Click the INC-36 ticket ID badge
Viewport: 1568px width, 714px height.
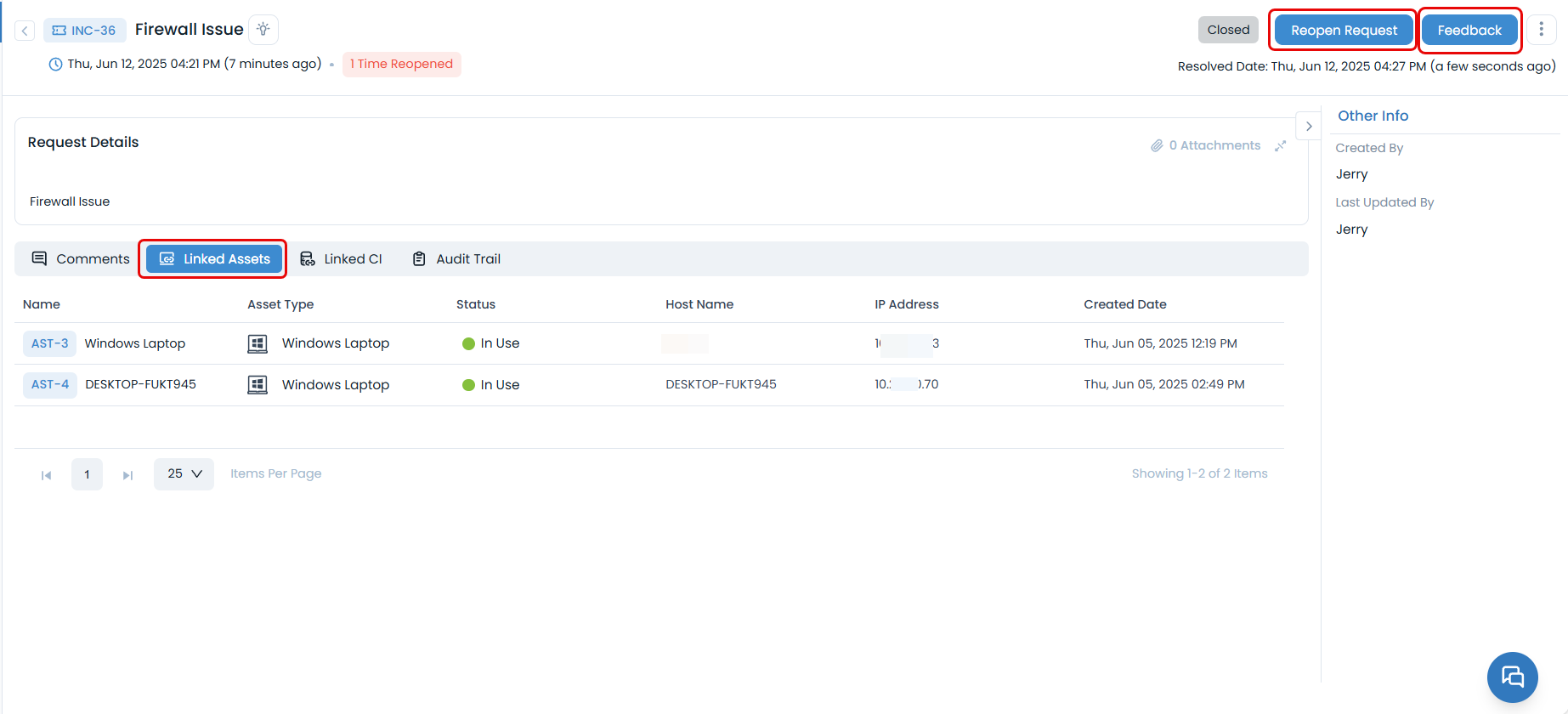click(84, 31)
